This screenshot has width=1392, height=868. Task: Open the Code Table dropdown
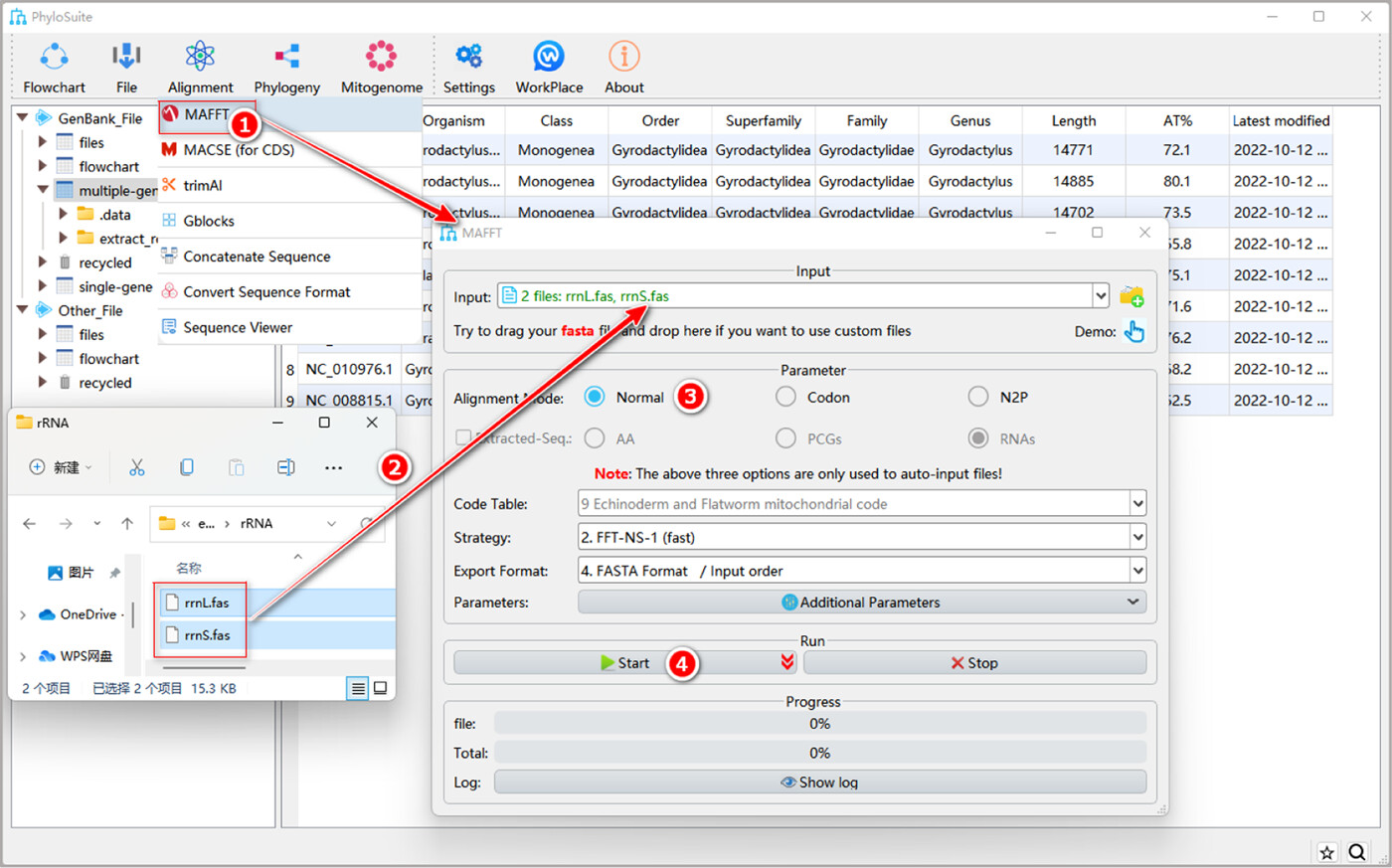tap(1137, 504)
